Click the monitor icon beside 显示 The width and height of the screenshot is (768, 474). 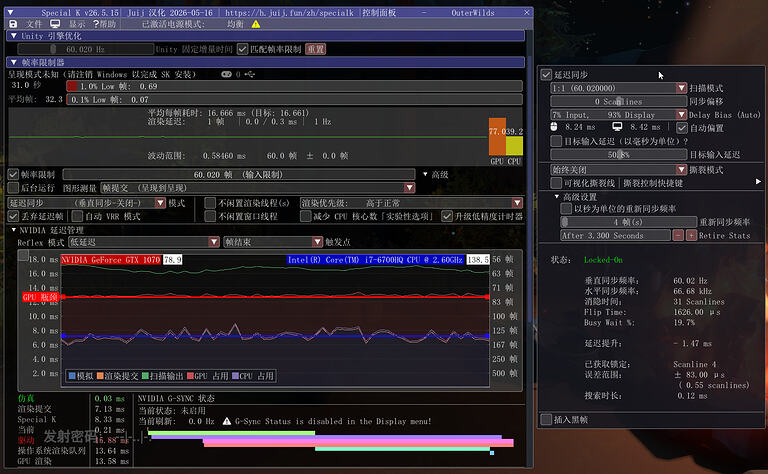point(55,24)
